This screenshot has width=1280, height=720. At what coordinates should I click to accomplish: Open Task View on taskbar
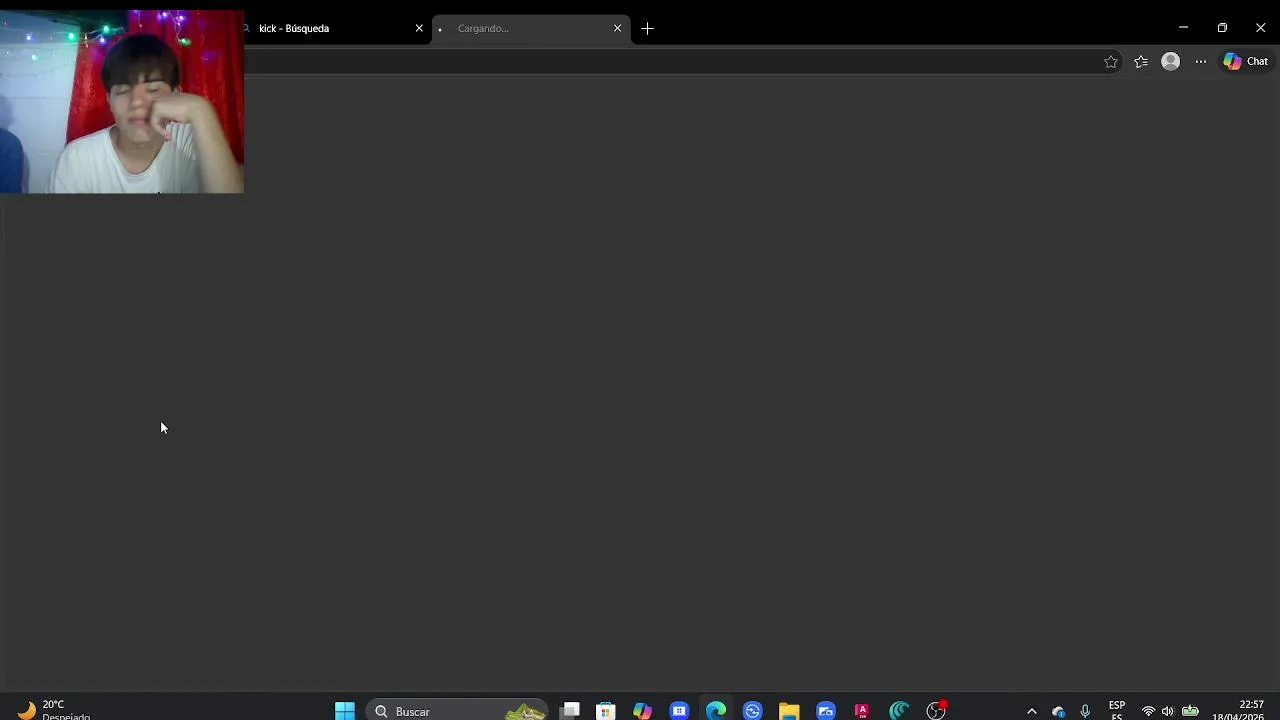coord(571,711)
